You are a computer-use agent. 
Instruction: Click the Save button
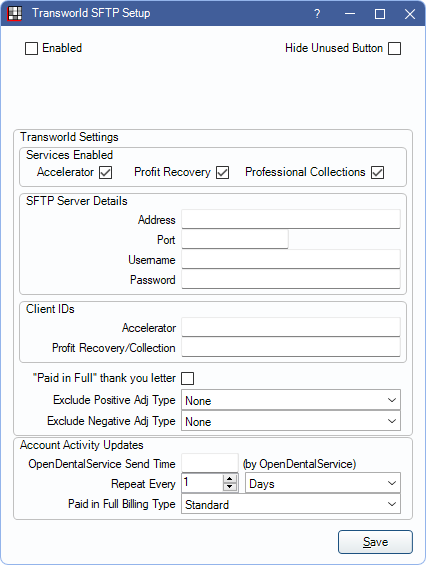tap(375, 542)
